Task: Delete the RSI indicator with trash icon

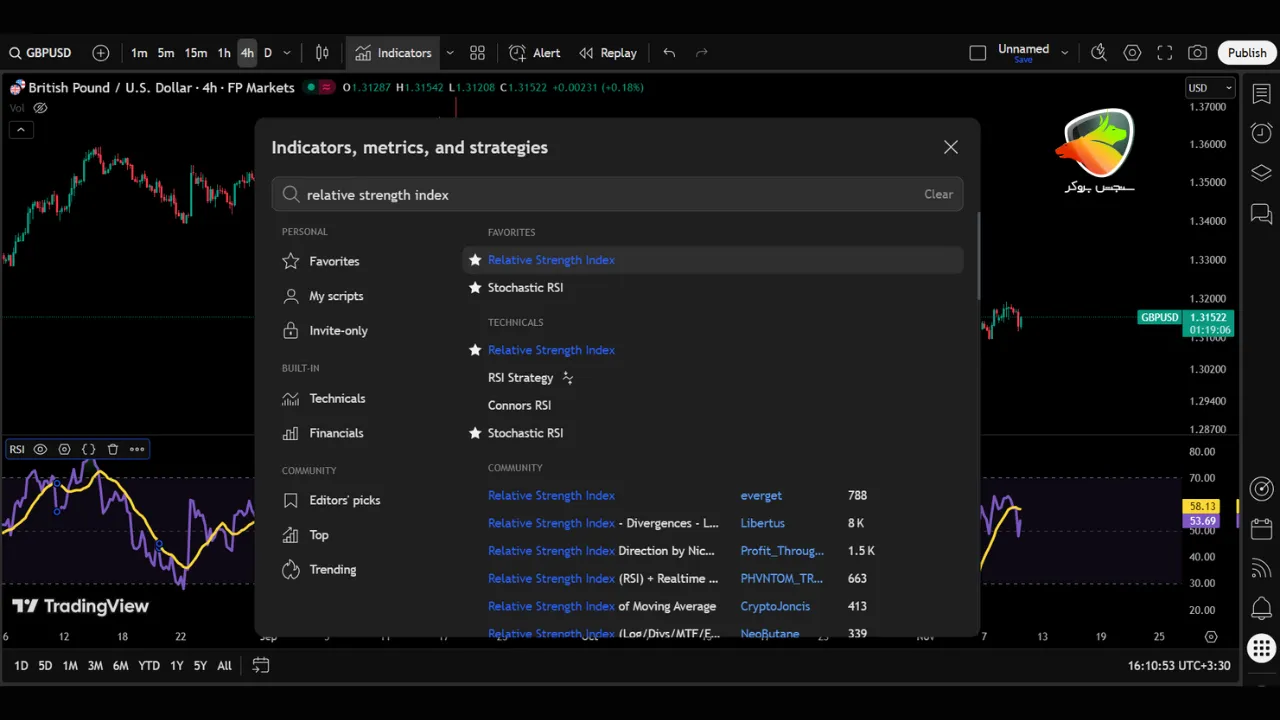Action: tap(113, 450)
